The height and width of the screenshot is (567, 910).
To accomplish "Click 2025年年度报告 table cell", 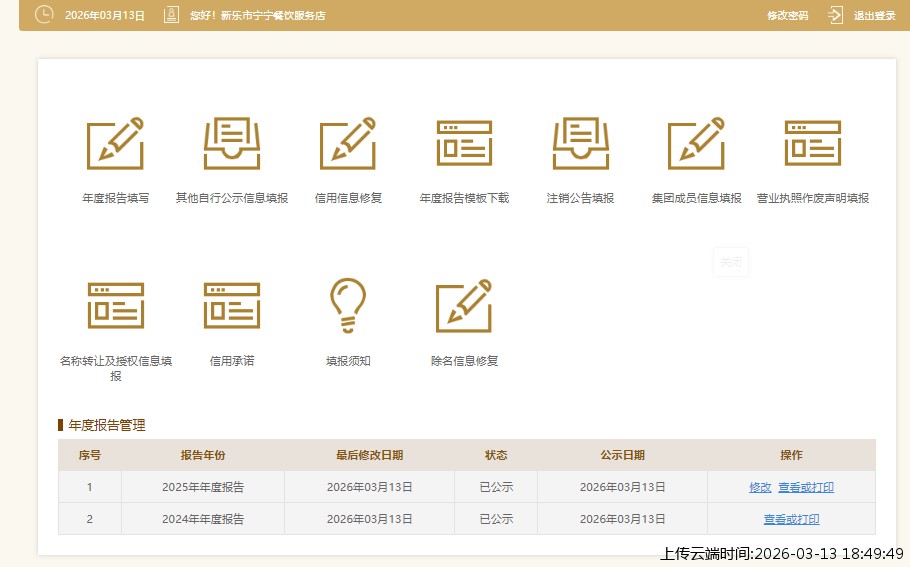I will coord(203,487).
